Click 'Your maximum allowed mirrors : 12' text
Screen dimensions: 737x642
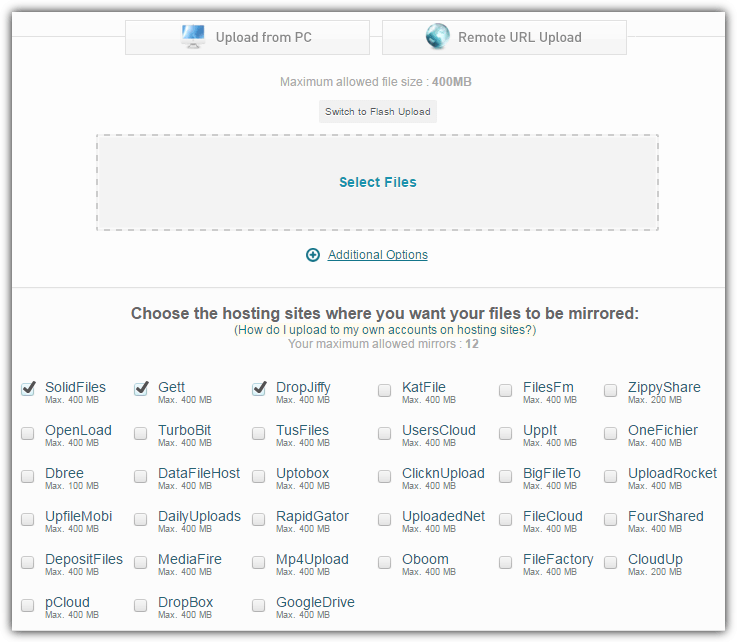(383, 344)
